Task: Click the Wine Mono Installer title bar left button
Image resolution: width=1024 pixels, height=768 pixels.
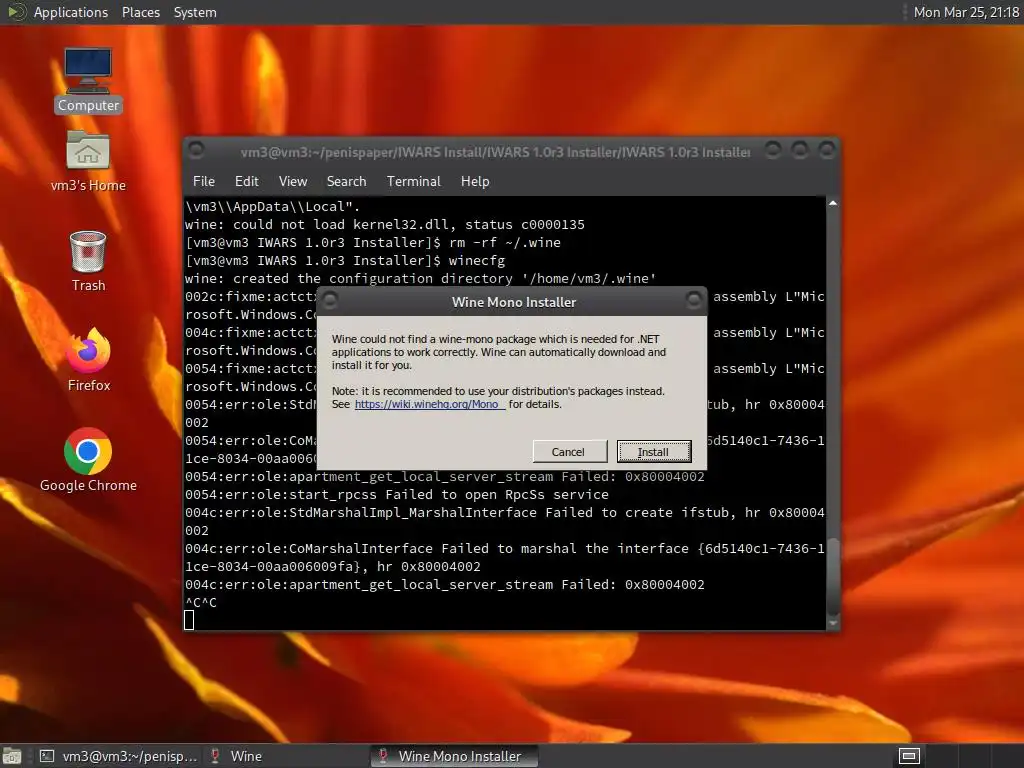Action: pos(330,300)
